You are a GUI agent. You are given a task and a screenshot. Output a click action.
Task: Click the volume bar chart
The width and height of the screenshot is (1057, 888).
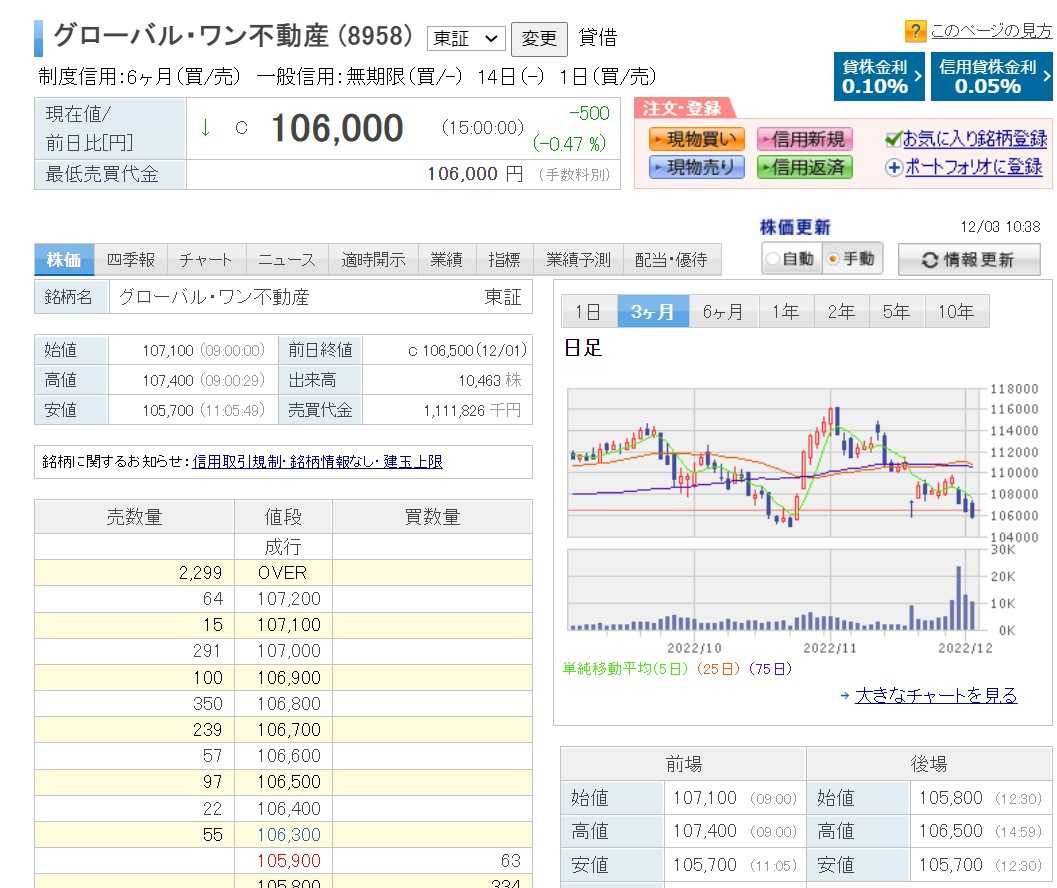(x=773, y=590)
